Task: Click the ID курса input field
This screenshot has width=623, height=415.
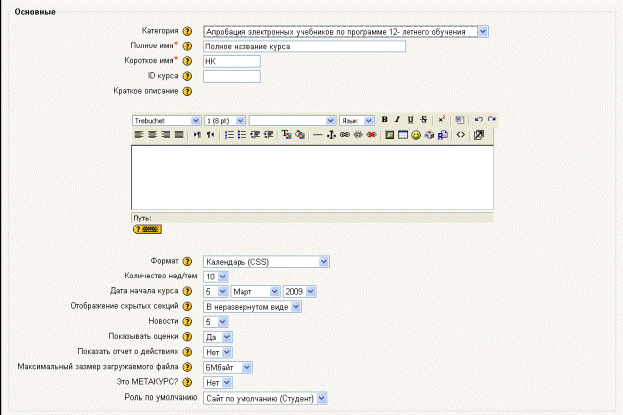Action: tap(231, 76)
